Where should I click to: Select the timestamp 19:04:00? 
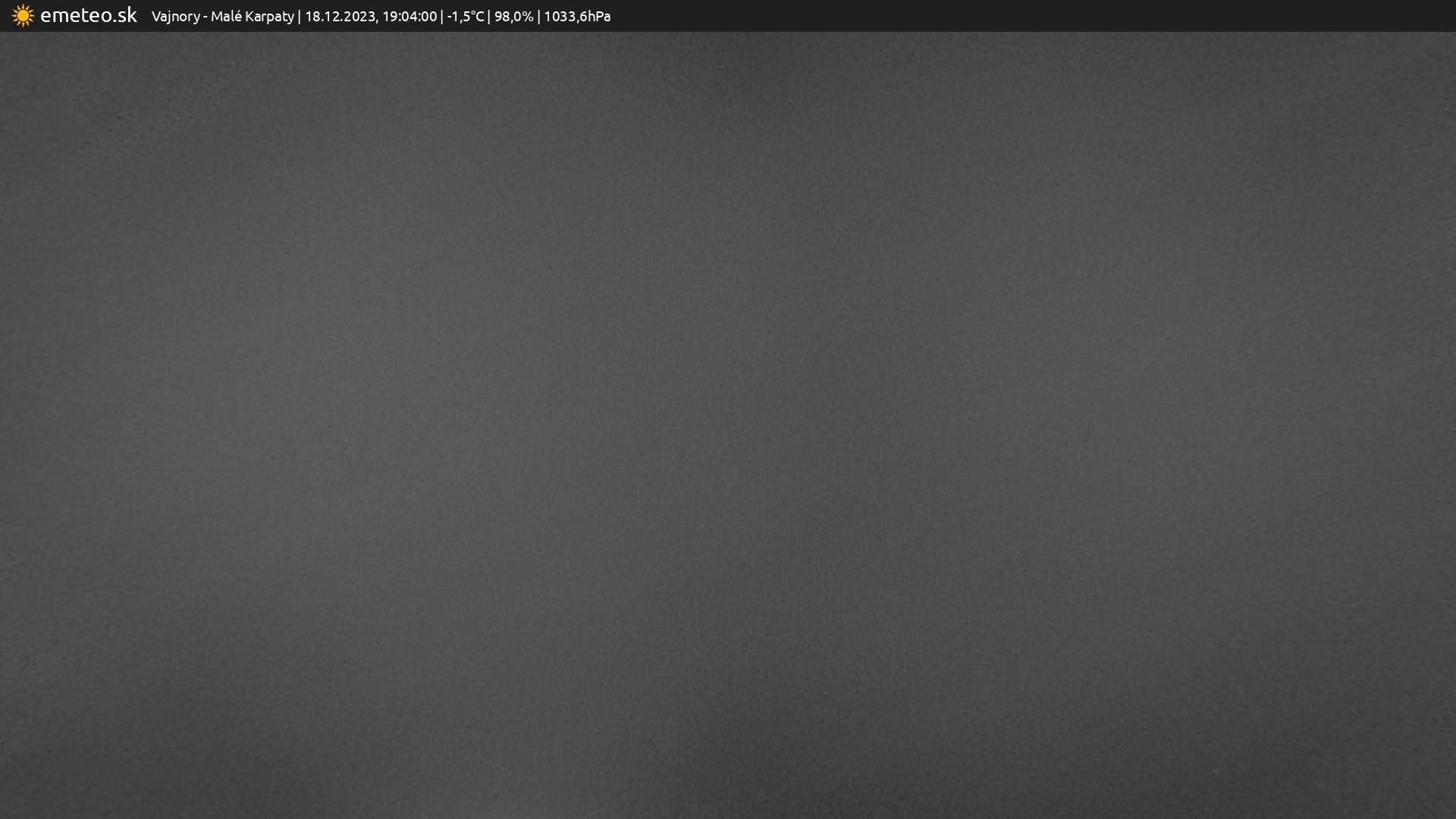409,17
